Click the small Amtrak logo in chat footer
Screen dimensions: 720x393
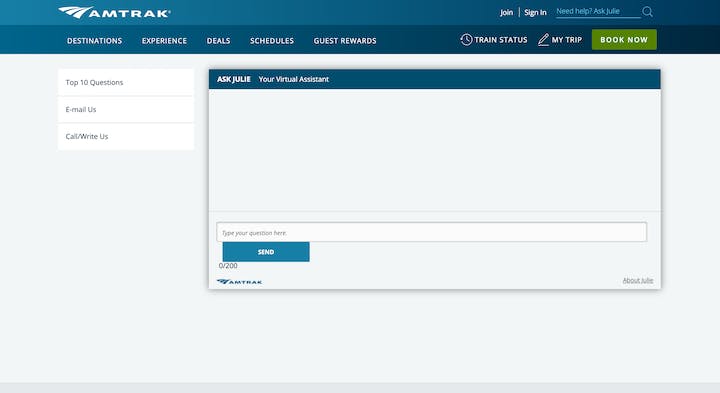pyautogui.click(x=239, y=281)
